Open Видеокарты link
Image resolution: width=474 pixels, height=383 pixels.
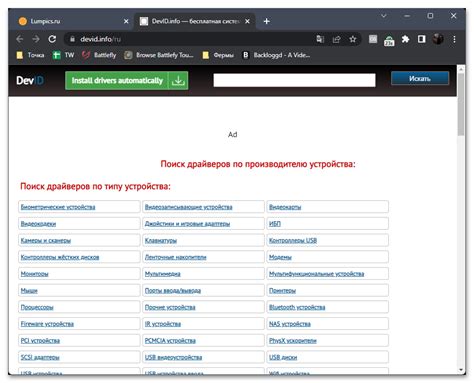285,207
